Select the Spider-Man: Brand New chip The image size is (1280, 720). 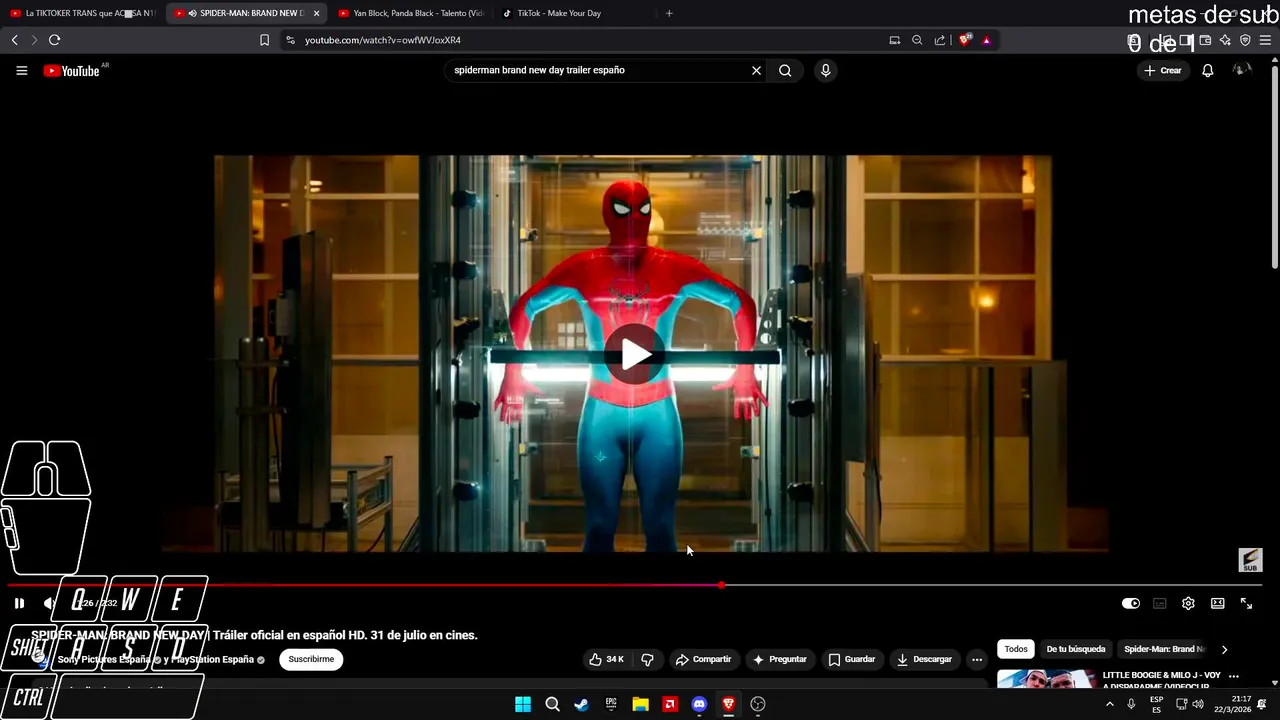[1164, 649]
